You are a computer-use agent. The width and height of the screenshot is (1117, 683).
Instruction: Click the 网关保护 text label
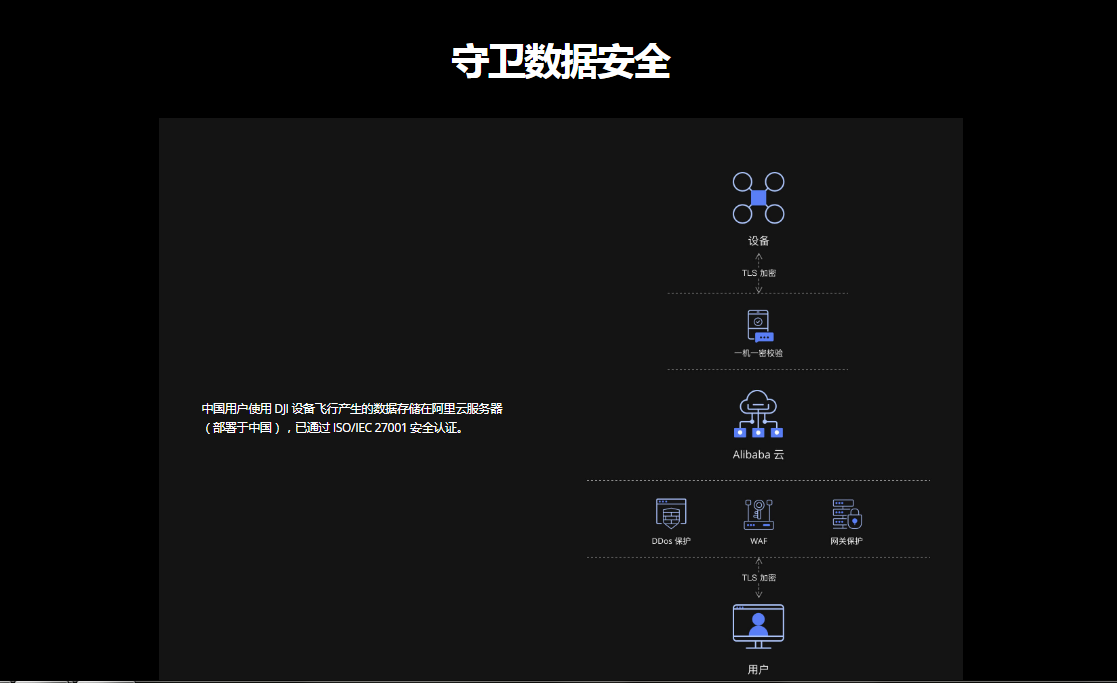click(846, 541)
